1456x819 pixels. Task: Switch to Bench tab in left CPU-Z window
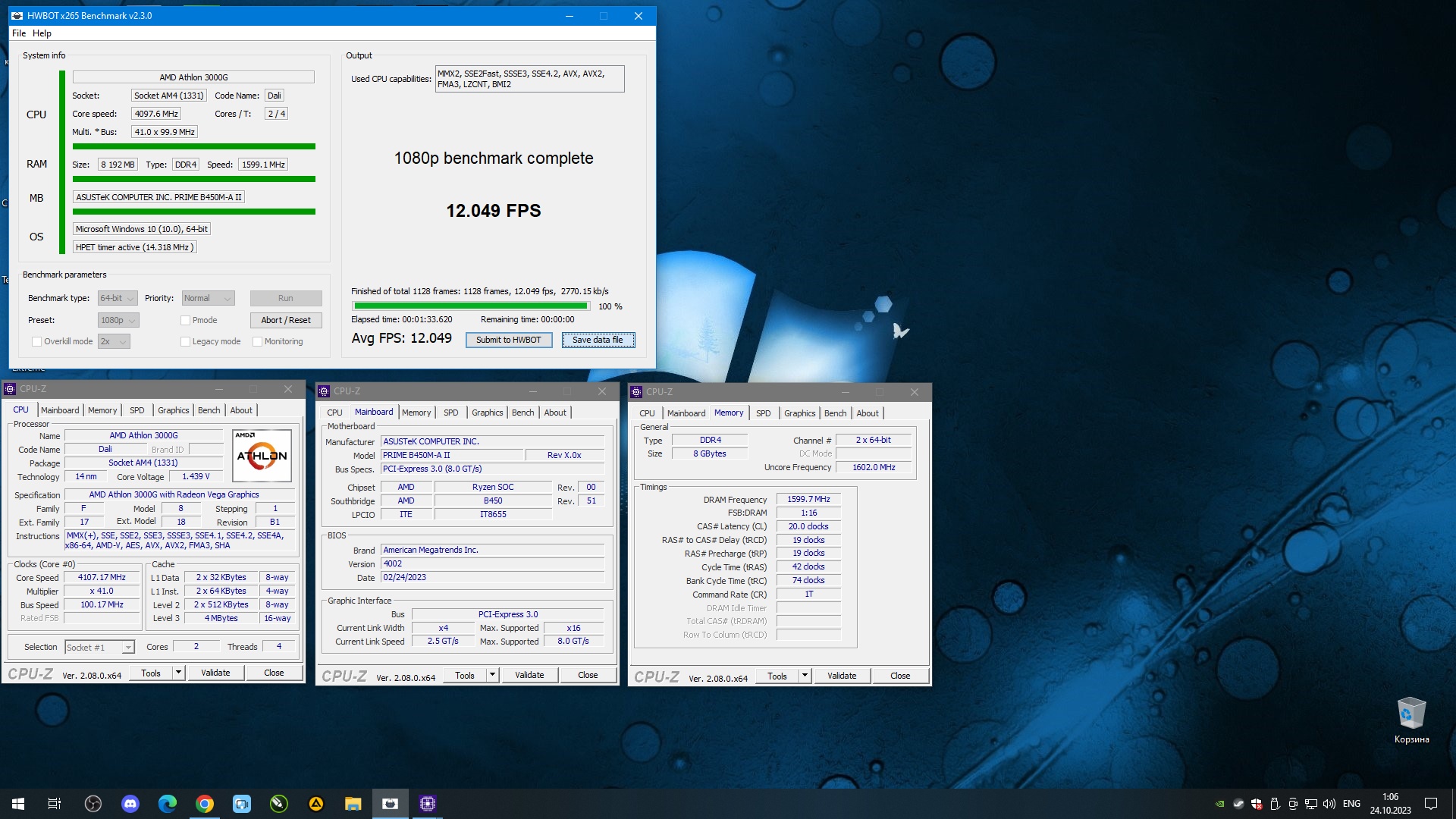pos(209,410)
